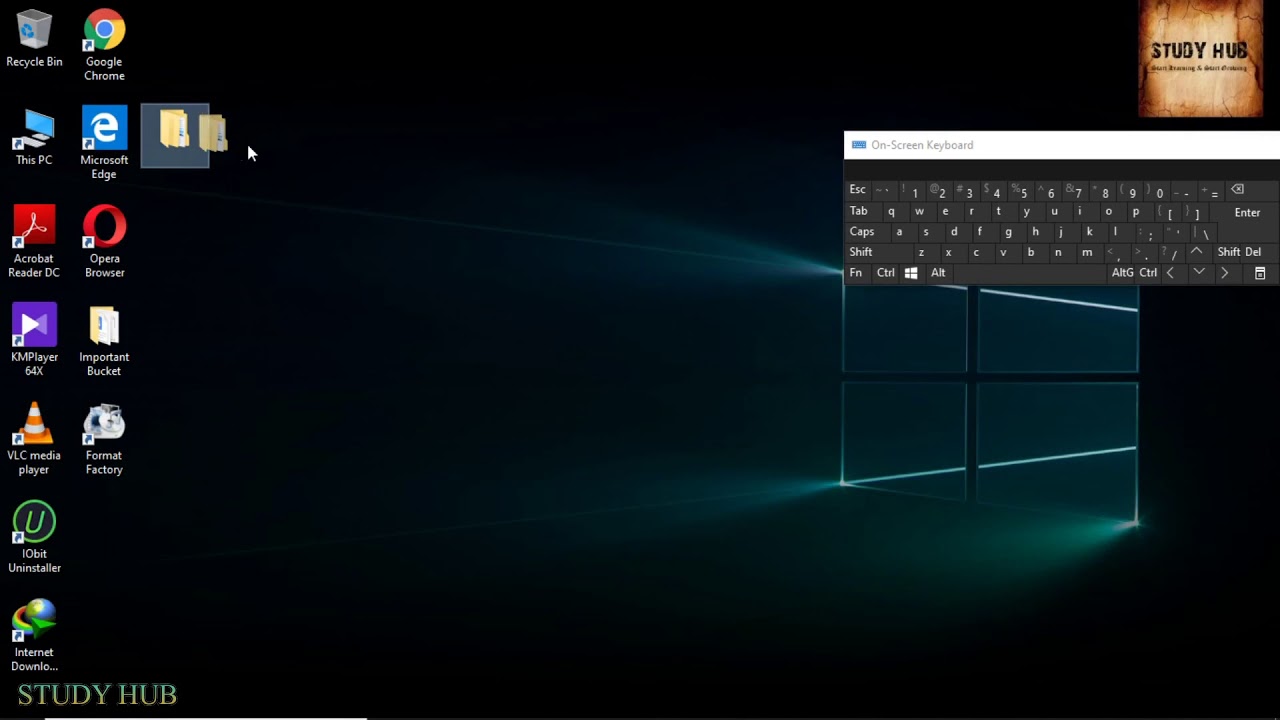The width and height of the screenshot is (1280, 720).
Task: Select the Important Bucket folder
Action: click(x=104, y=341)
